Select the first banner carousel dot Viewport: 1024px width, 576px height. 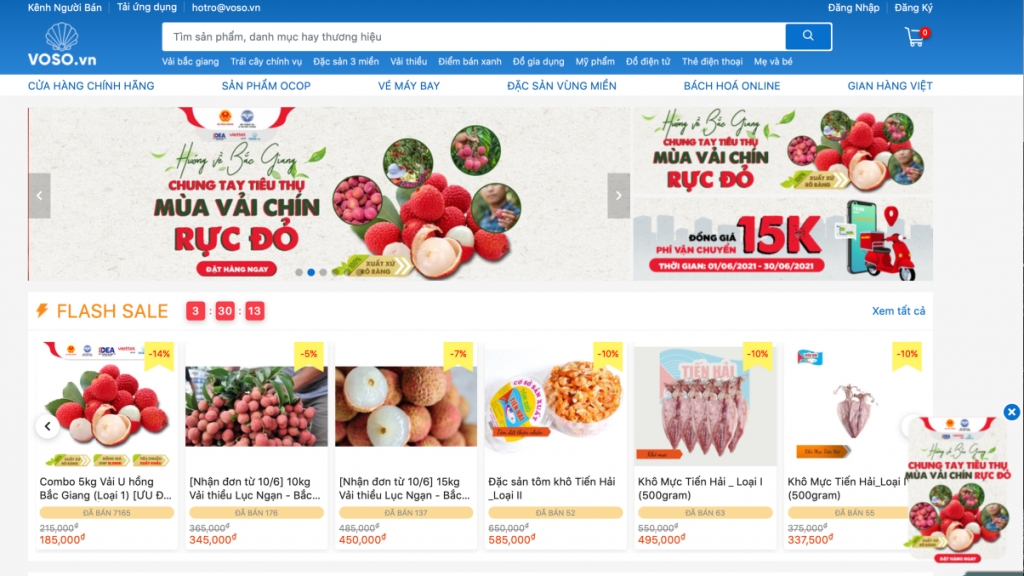tap(299, 272)
